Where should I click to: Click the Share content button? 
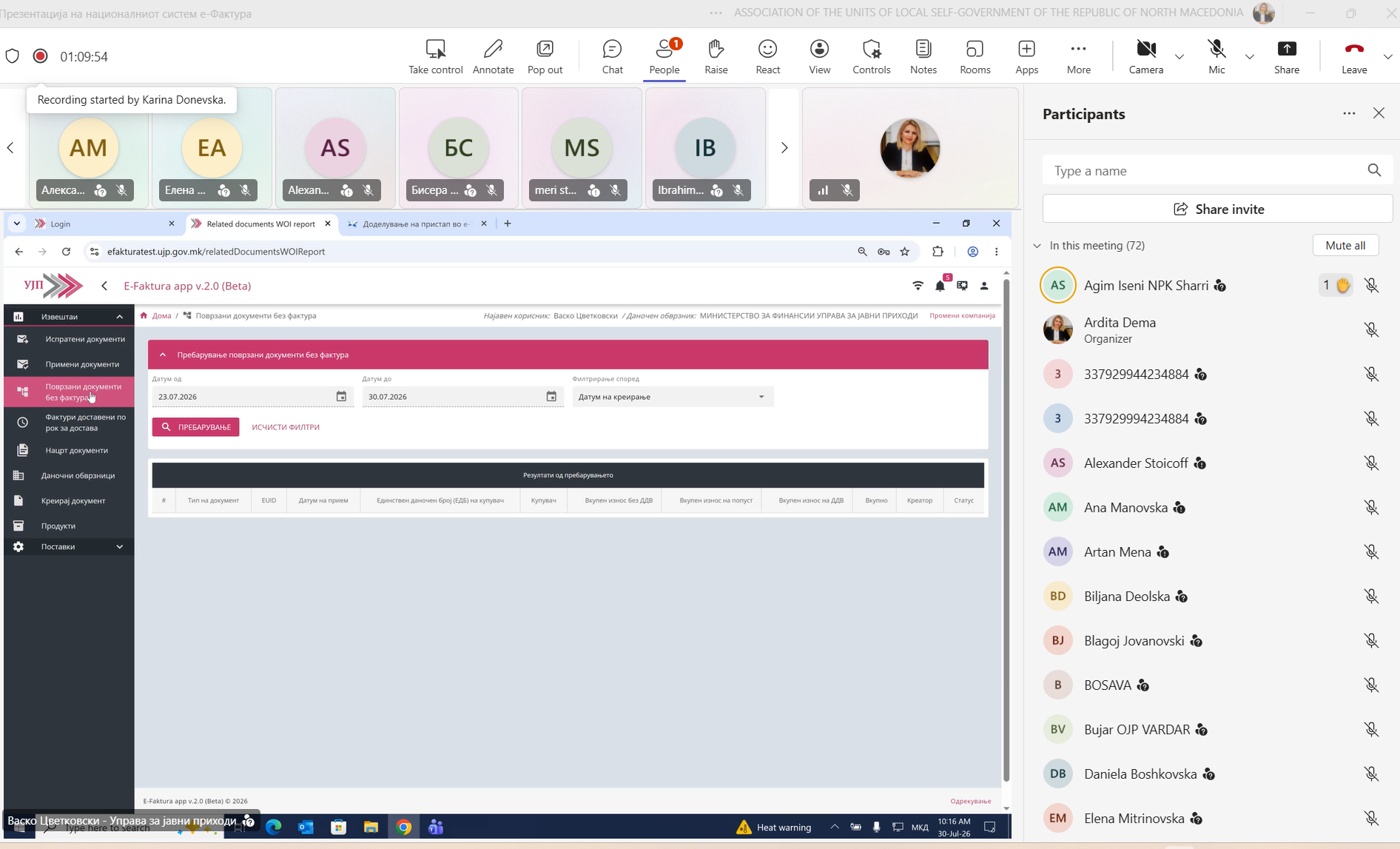pyautogui.click(x=1287, y=57)
